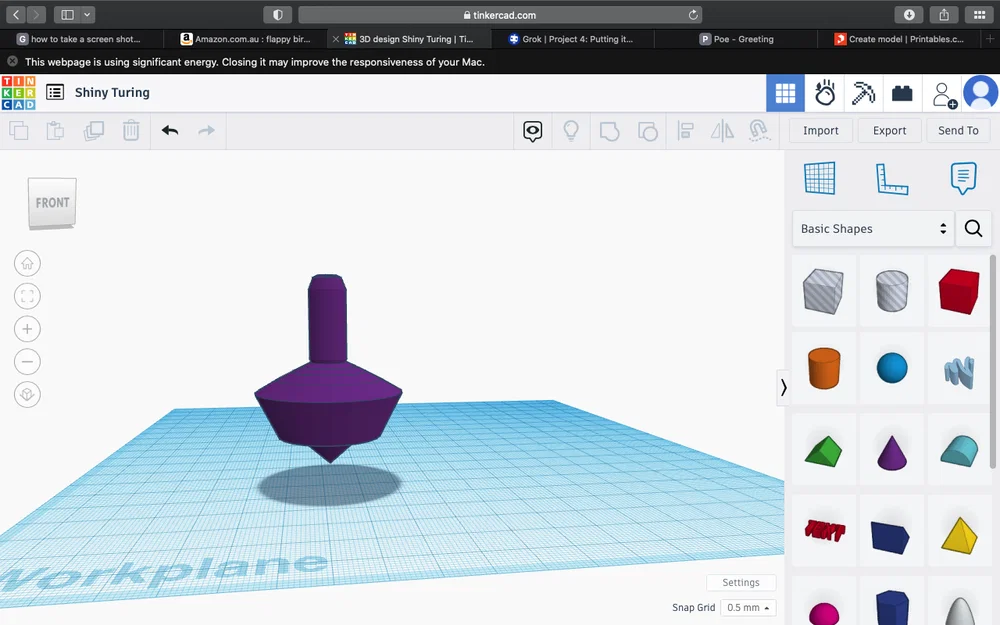The image size is (1000, 625).
Task: Select the blue Sphere shape
Action: 892,368
